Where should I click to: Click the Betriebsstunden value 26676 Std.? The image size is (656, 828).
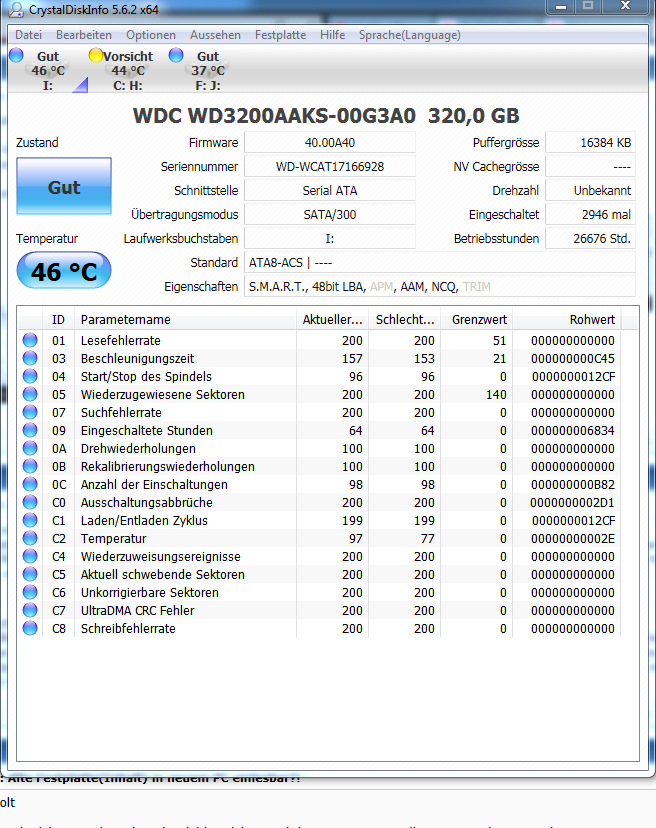tap(590, 239)
